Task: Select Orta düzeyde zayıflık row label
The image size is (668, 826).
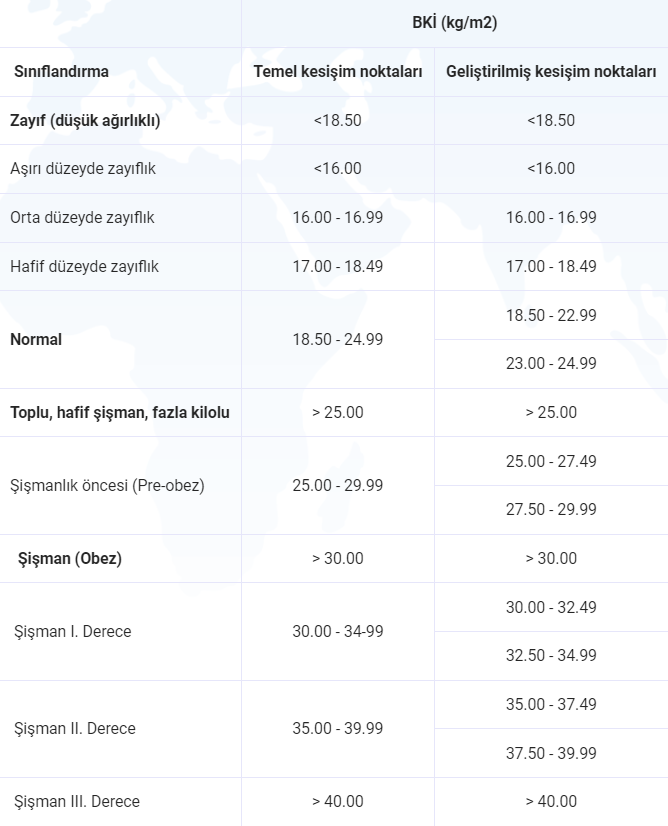Action: [x=82, y=217]
